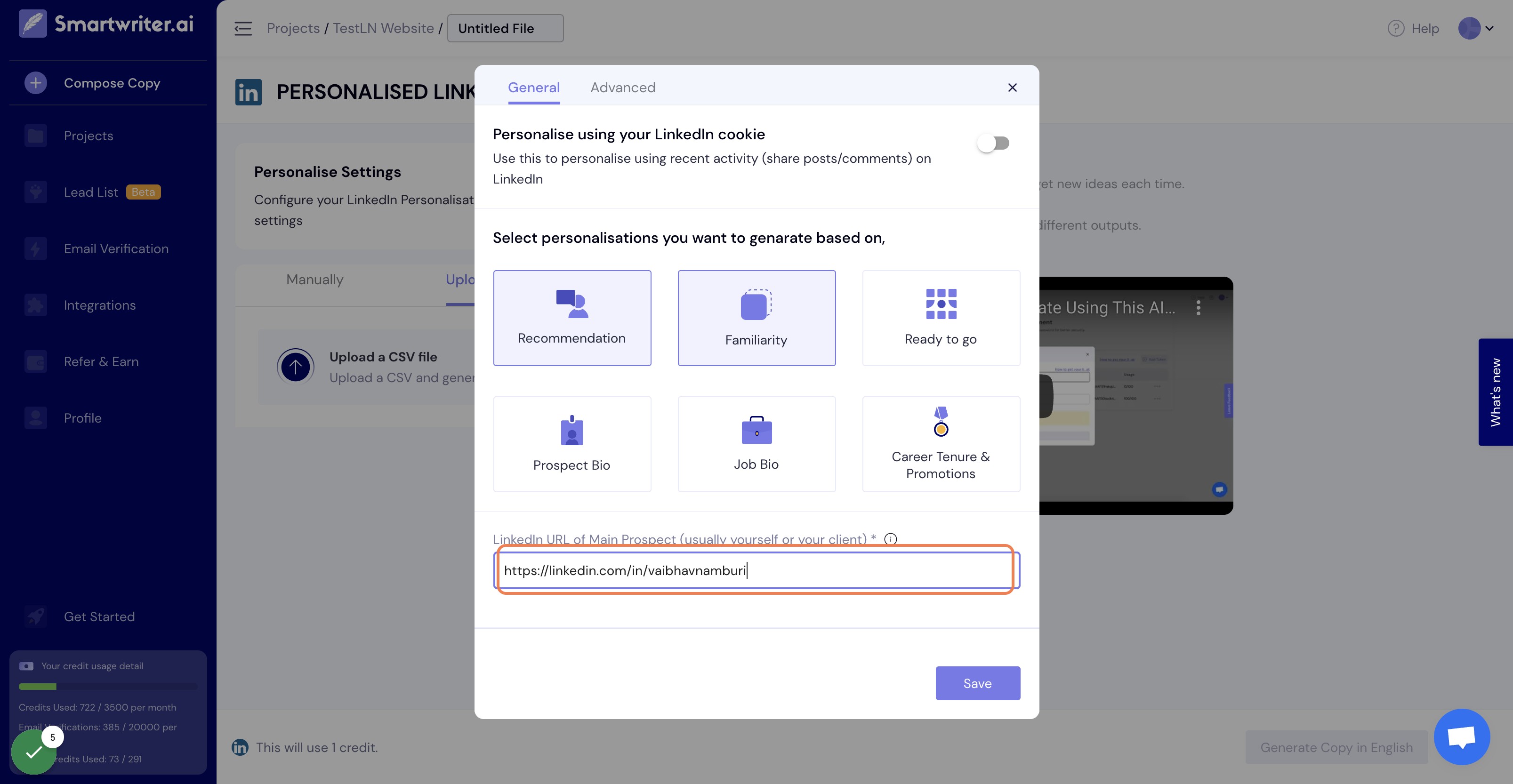
Task: Click the Smartwriter.ai feather logo
Action: (x=33, y=24)
